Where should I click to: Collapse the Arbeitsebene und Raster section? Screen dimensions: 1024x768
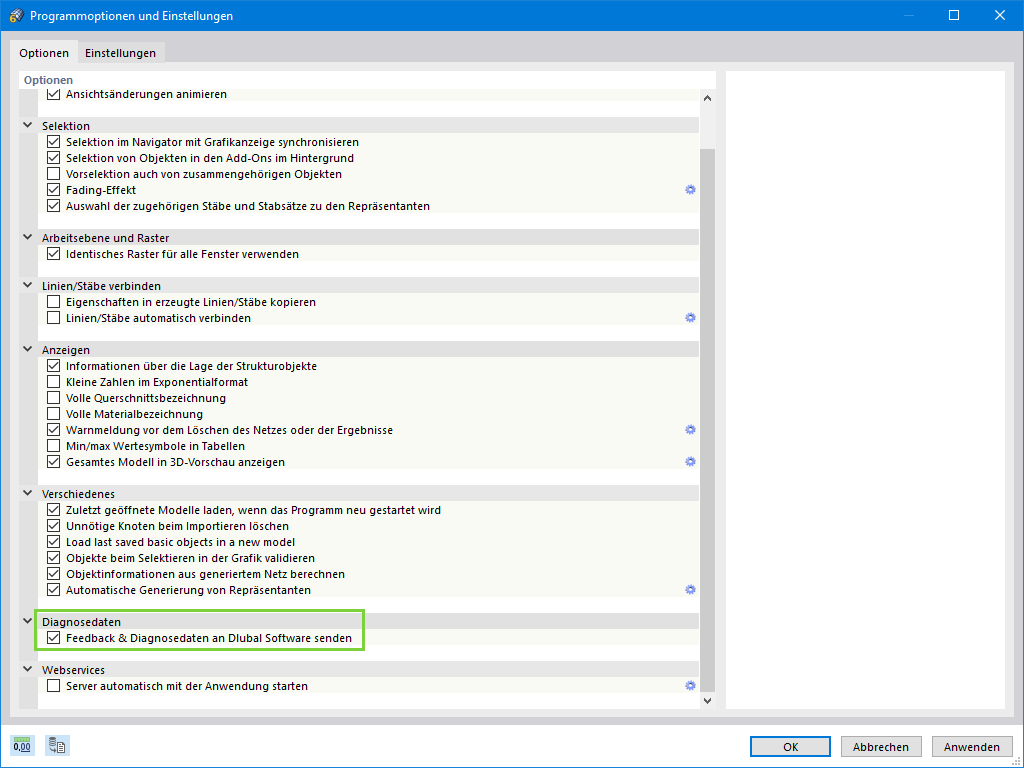pyautogui.click(x=27, y=237)
